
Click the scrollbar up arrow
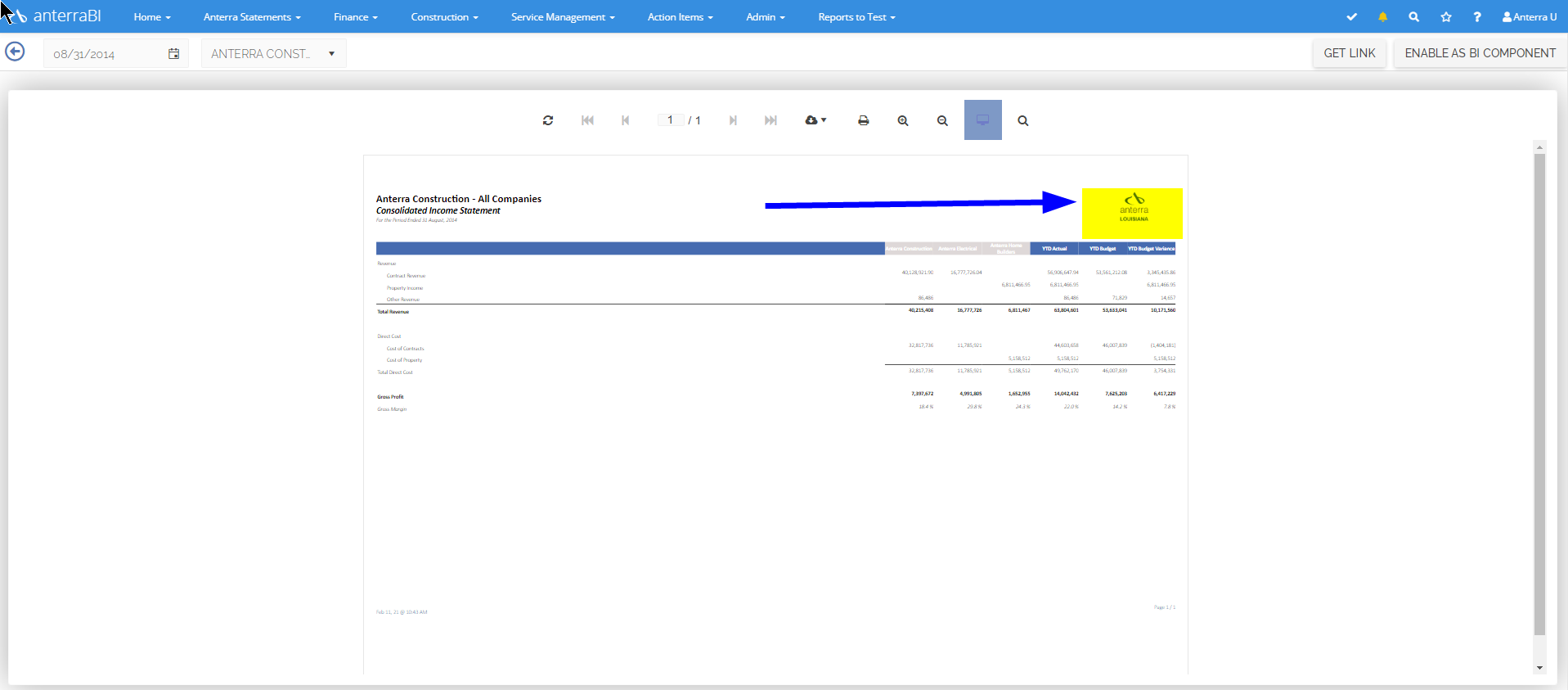(x=1539, y=147)
